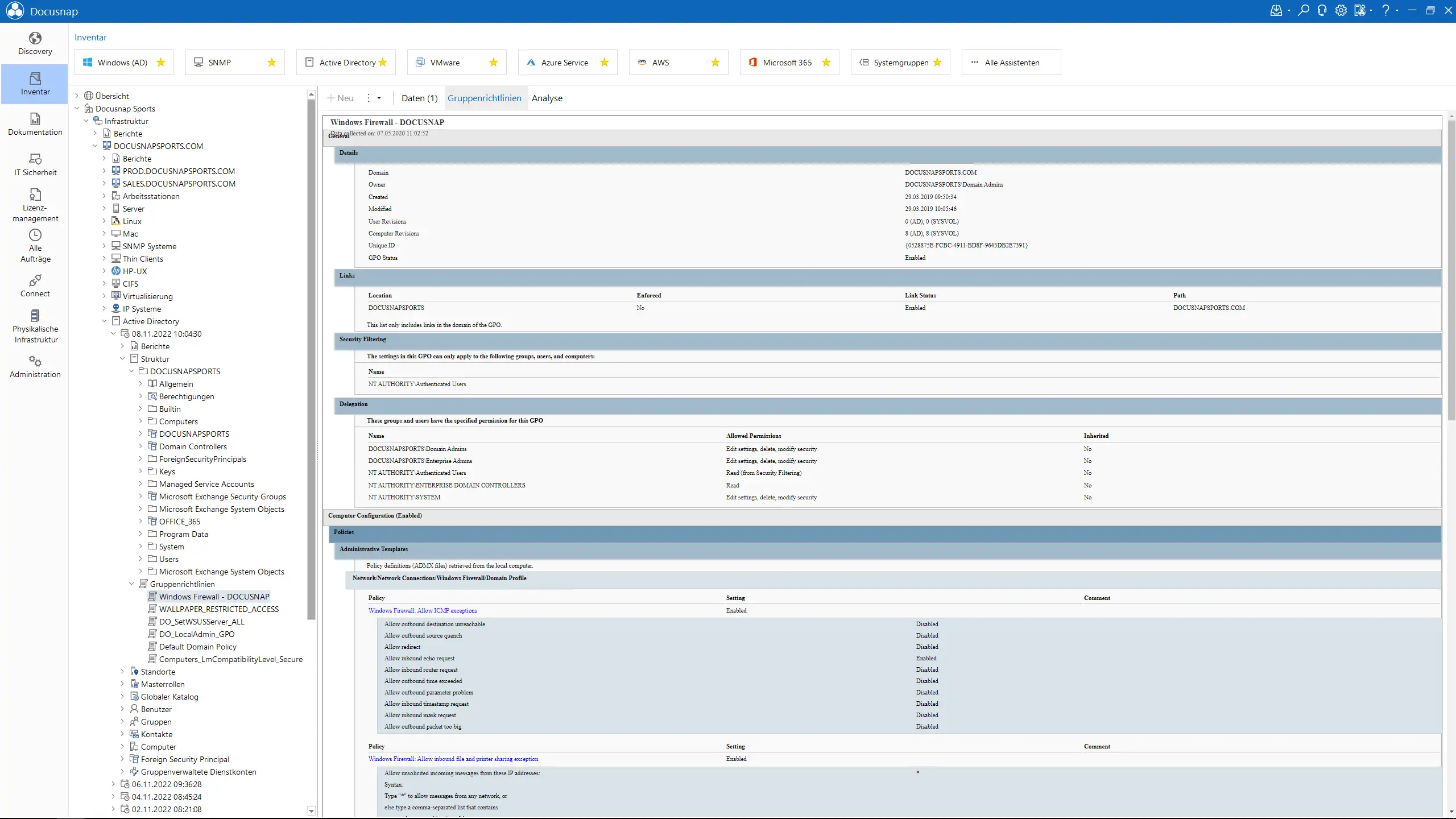Viewport: 1456px width, 819px height.
Task: Open the Dokumentation sidebar section
Action: tap(35, 124)
